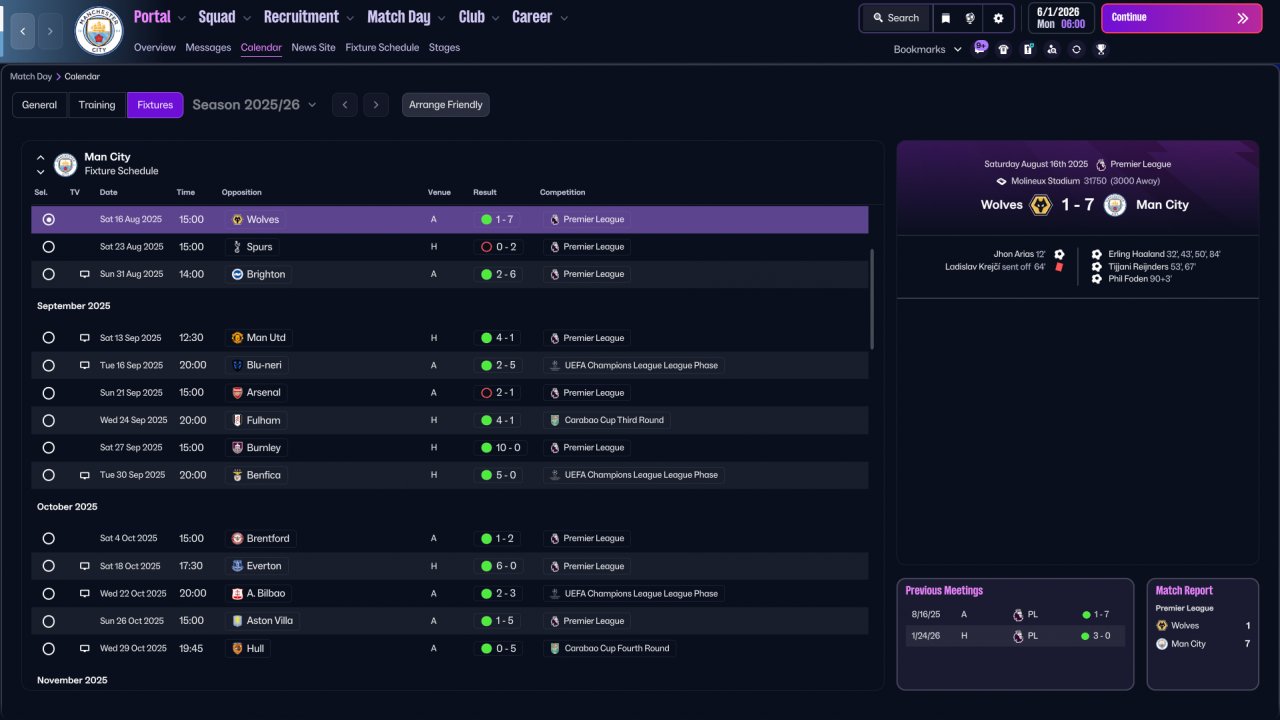1280x720 pixels.
Task: Select the Arsenal fixture radio button
Action: pos(48,393)
